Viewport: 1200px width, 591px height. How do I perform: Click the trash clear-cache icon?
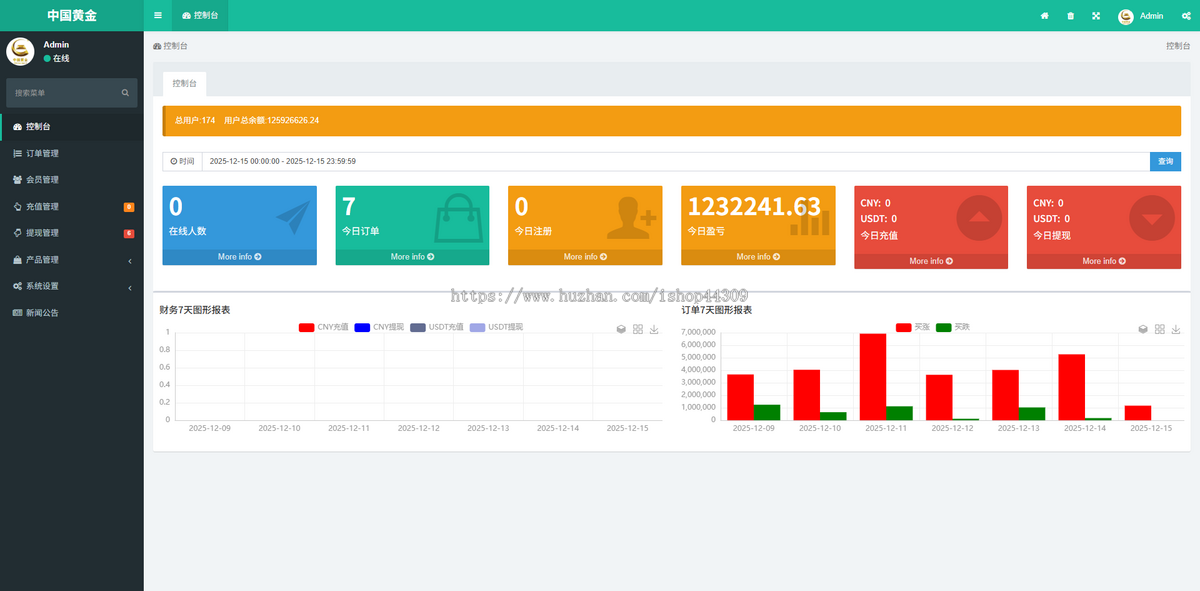[x=1071, y=16]
